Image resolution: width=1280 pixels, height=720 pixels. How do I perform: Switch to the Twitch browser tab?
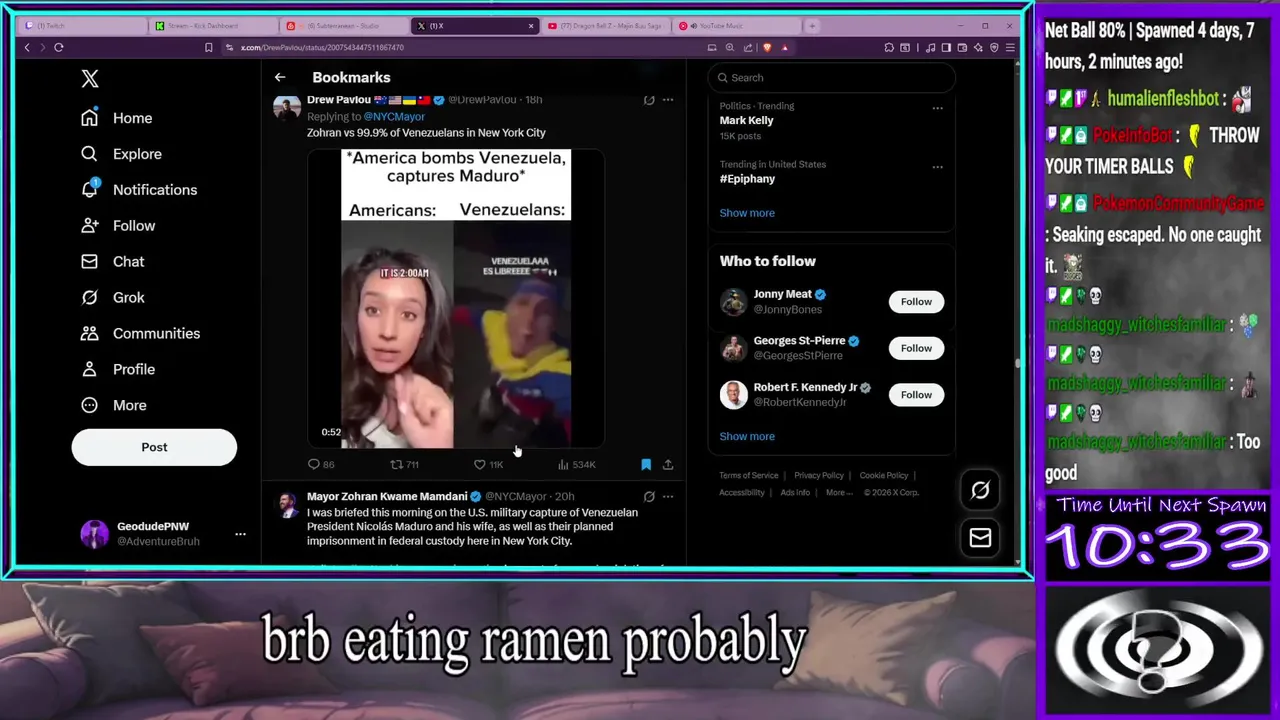pos(80,26)
